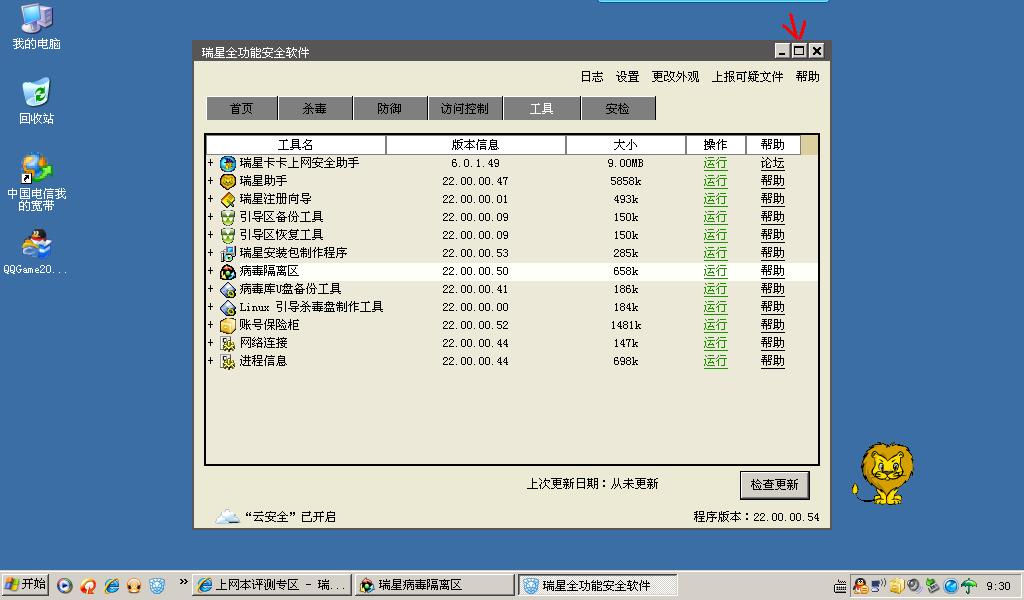1024x600 pixels.
Task: Click the QQ penguin tray icon
Action: tap(860, 586)
